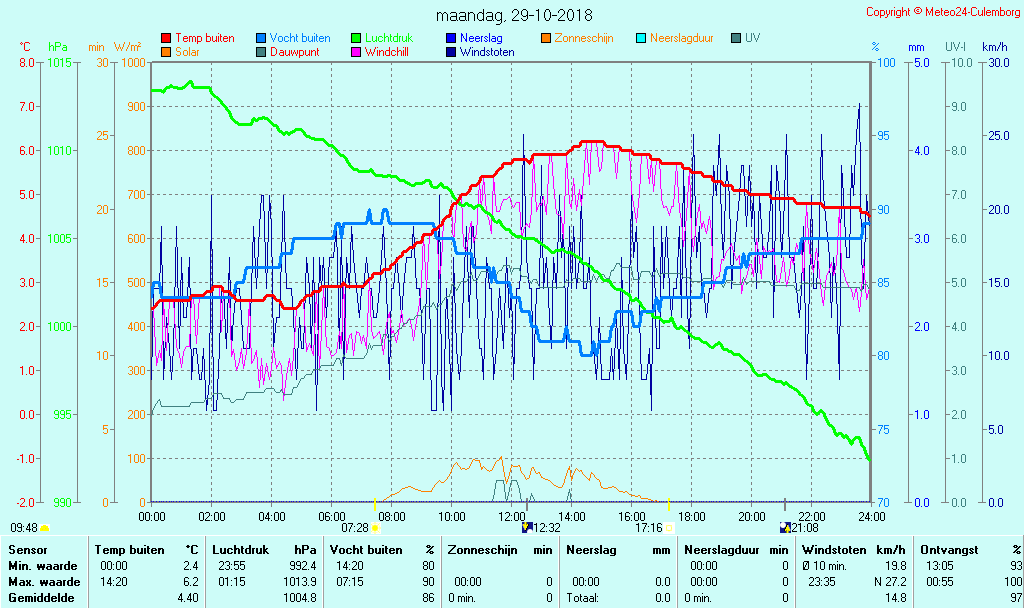Select the cyan Neerslagduur legend swatch

(641, 38)
